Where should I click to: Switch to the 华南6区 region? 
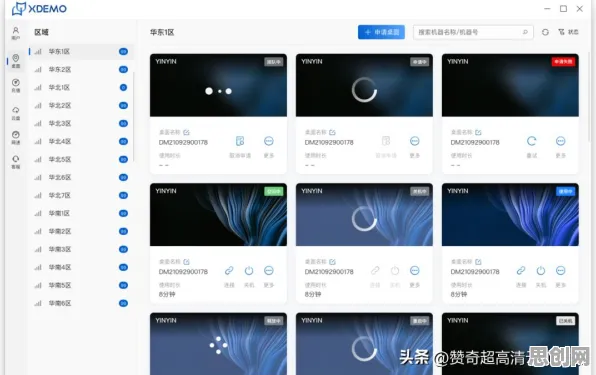click(x=81, y=303)
